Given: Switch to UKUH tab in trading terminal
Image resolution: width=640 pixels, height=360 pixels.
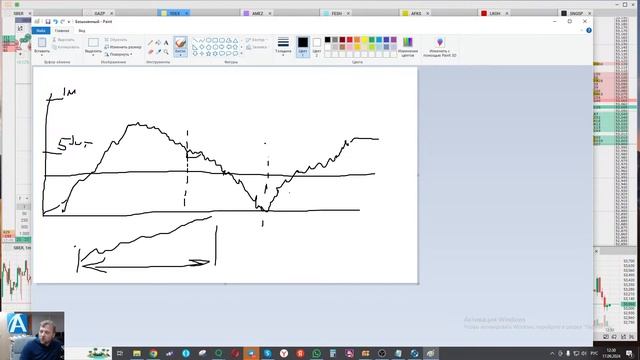Looking at the screenshot, I should (x=494, y=13).
